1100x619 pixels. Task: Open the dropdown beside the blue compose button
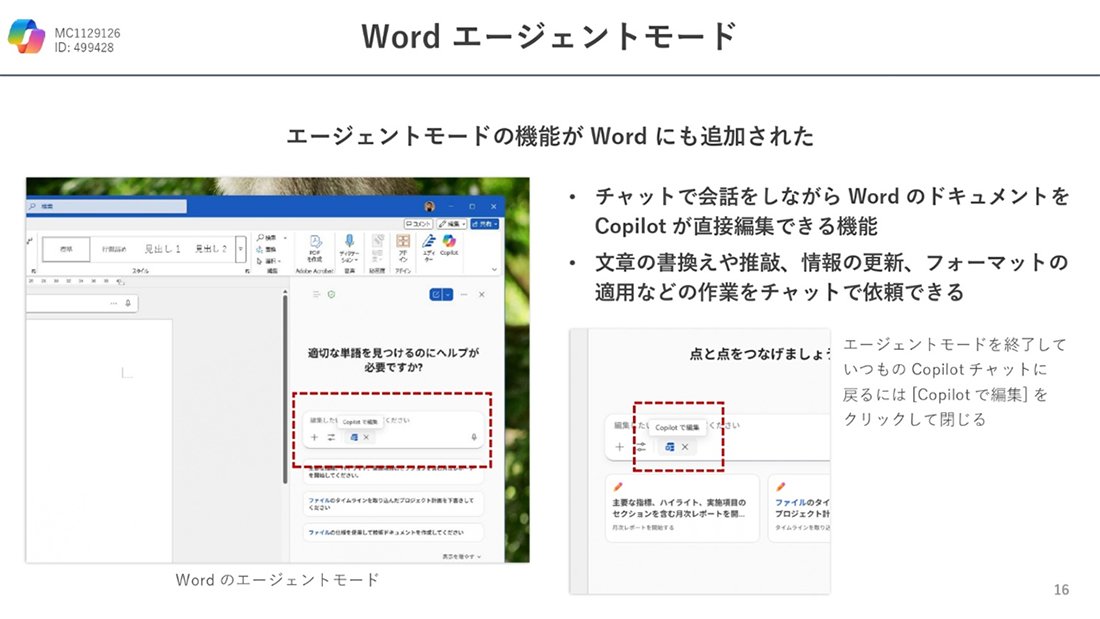(x=448, y=295)
